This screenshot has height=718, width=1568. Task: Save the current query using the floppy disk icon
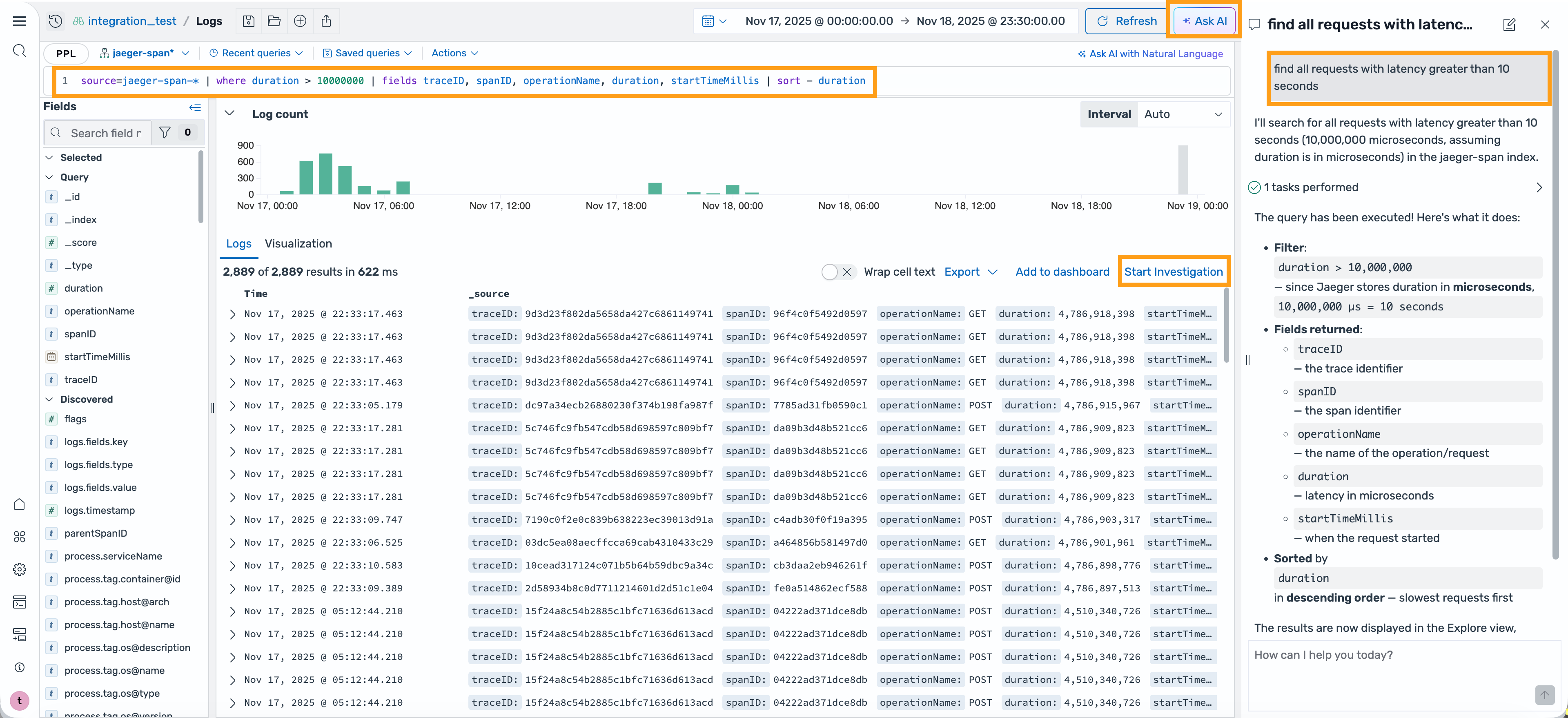248,21
